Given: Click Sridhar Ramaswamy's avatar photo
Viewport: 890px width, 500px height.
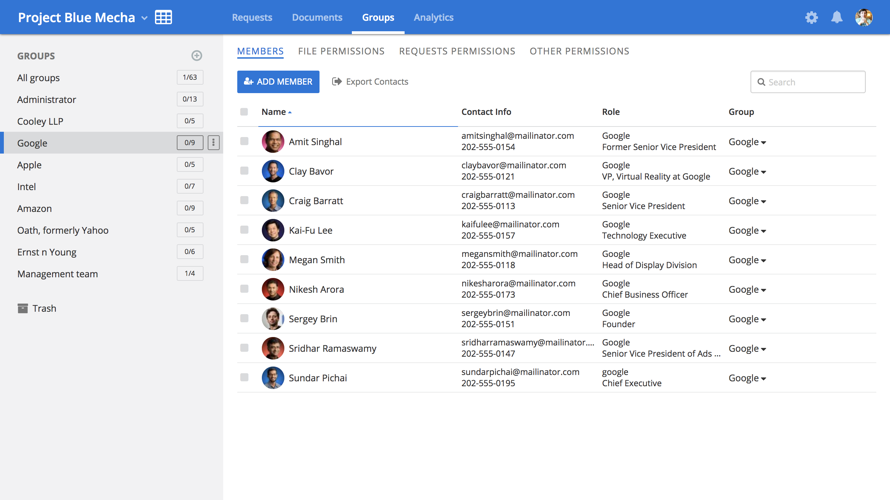Looking at the screenshot, I should pos(272,348).
